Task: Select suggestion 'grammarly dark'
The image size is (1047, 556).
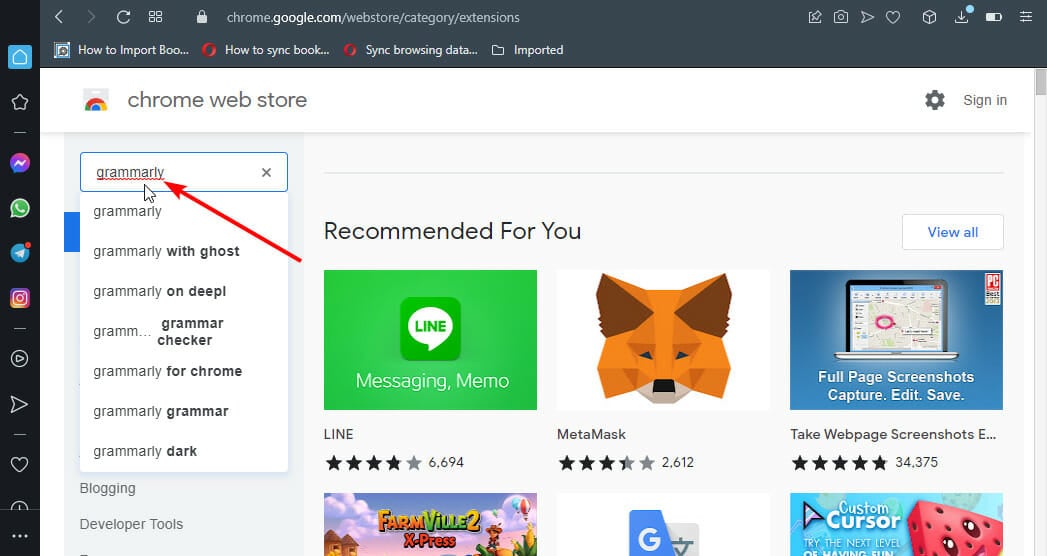Action: [184, 452]
